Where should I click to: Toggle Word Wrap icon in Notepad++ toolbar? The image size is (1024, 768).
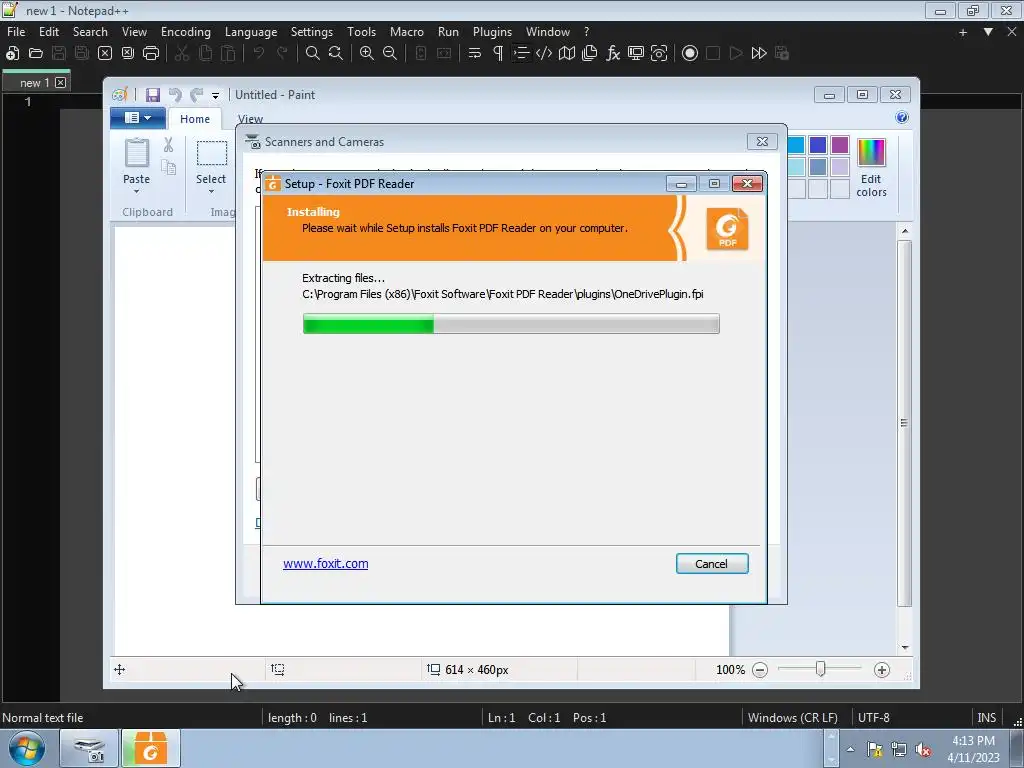[x=475, y=54]
